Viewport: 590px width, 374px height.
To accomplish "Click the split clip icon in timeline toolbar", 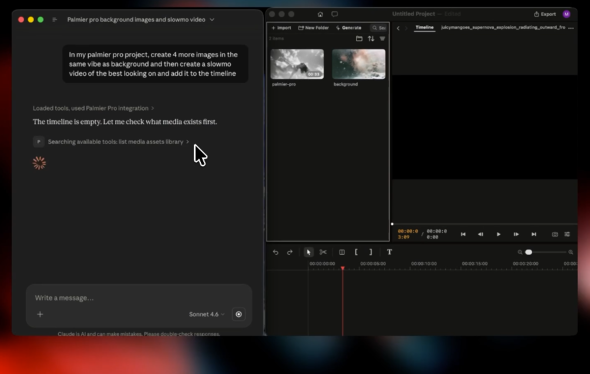I will [342, 252].
